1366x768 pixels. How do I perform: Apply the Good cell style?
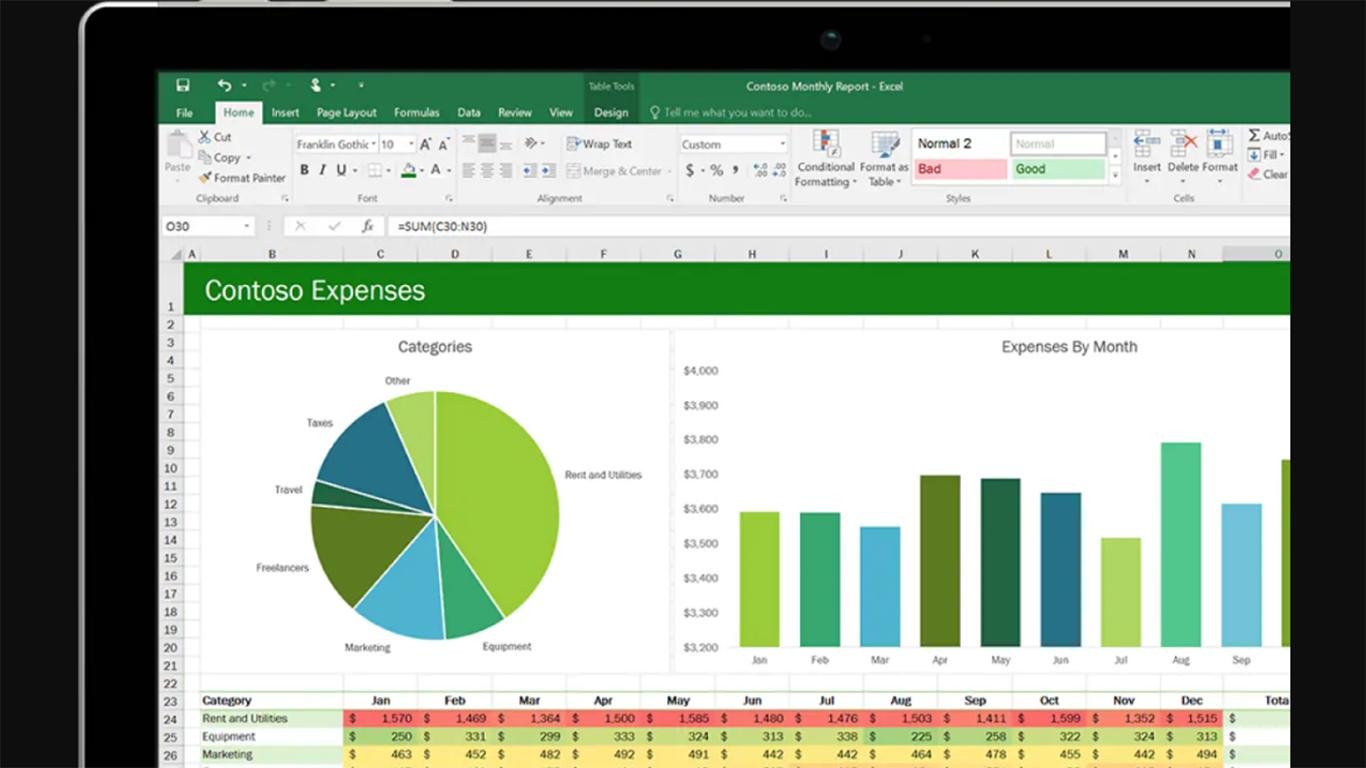[x=1057, y=169]
